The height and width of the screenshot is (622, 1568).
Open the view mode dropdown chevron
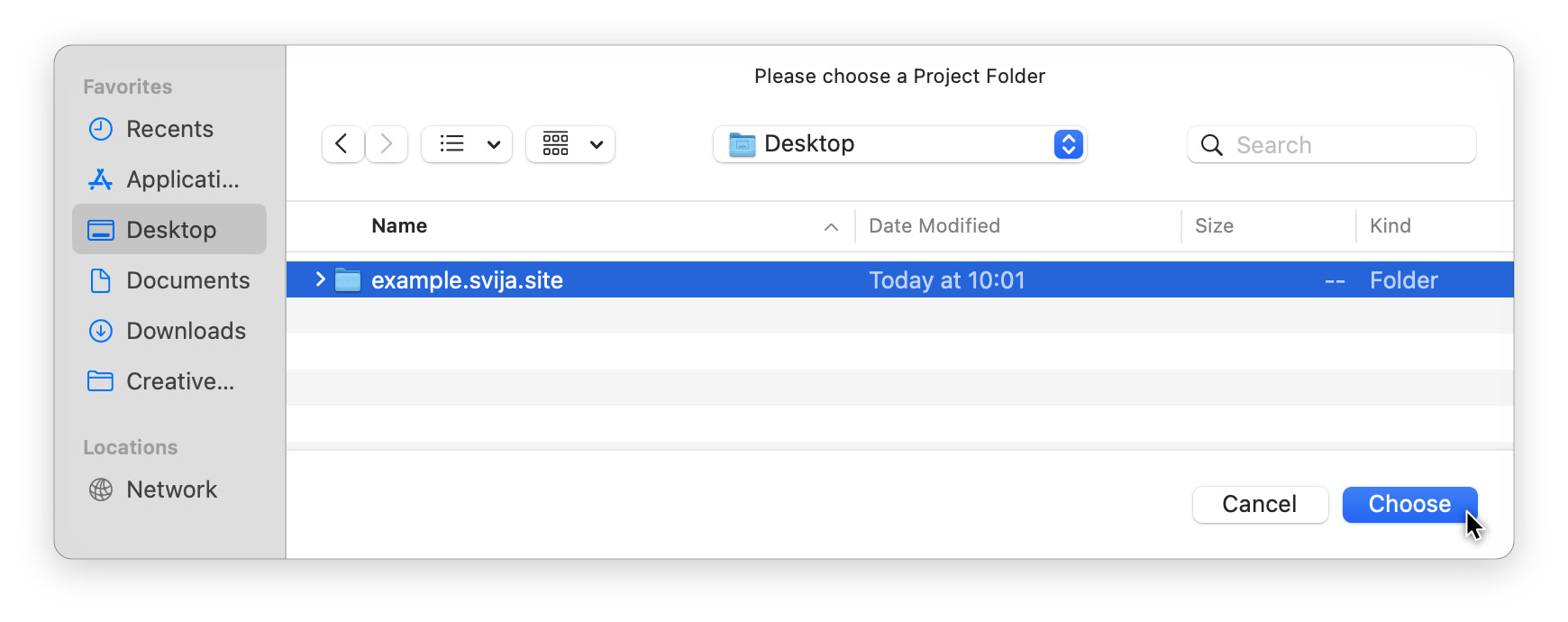494,144
